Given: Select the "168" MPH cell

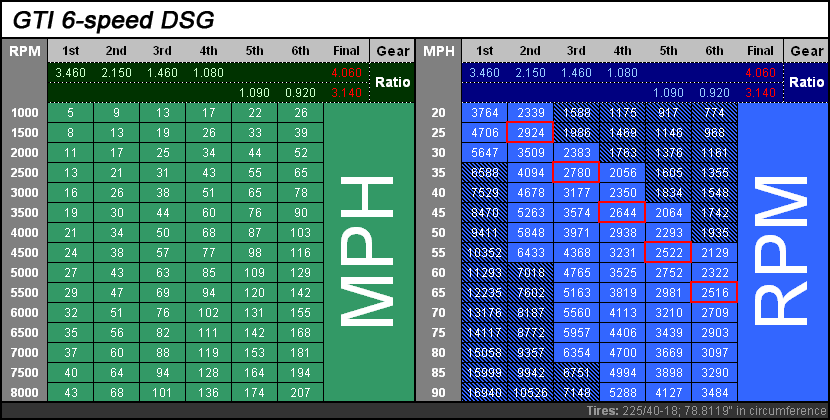Looking at the screenshot, I should point(300,333).
